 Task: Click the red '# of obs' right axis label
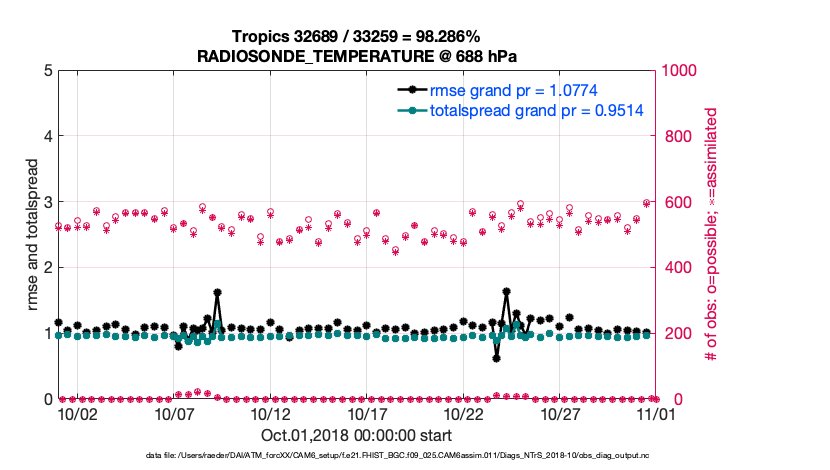712,235
